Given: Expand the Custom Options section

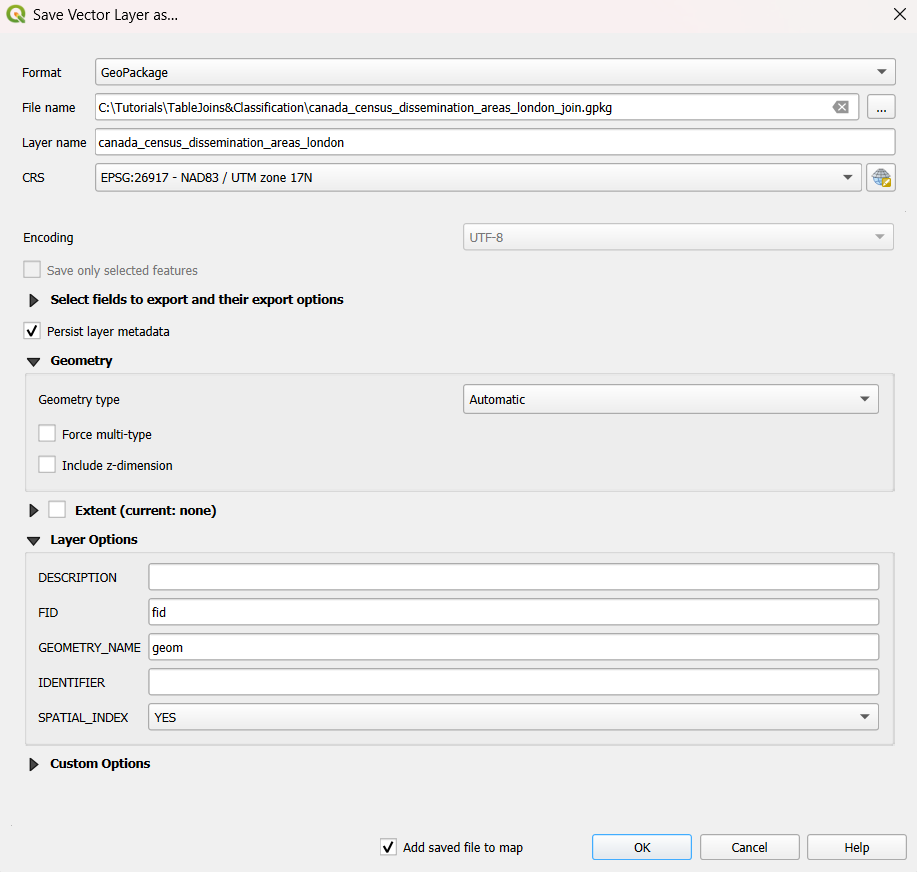Looking at the screenshot, I should coord(34,764).
